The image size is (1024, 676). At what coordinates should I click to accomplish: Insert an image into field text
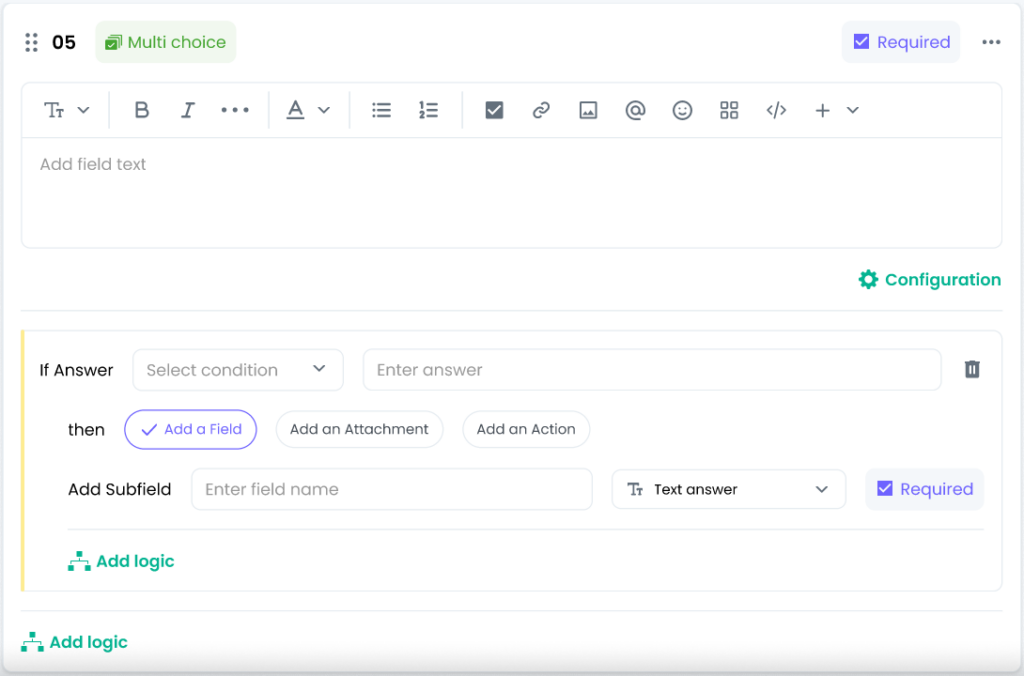point(588,110)
